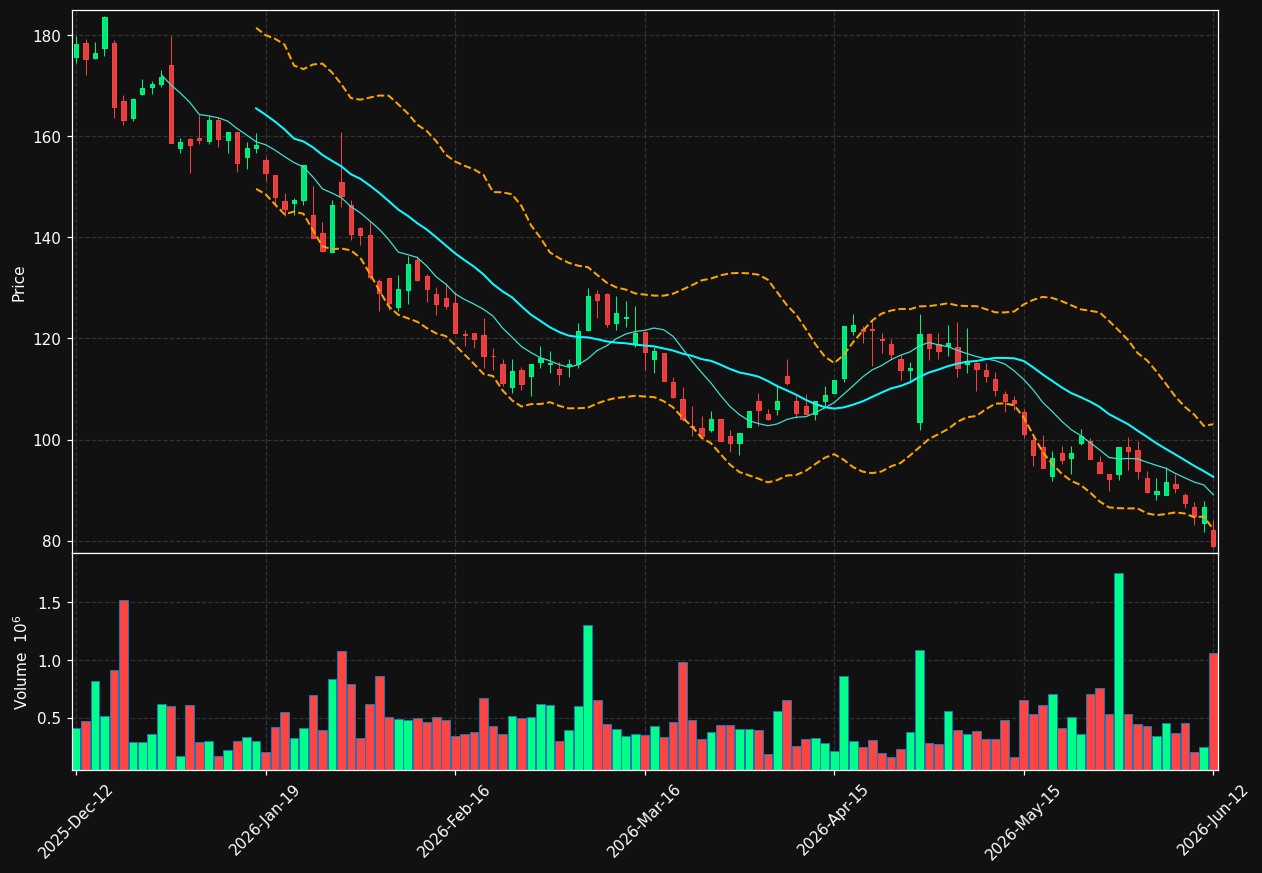Select the 2026-Apr-15 date label

tap(834, 820)
